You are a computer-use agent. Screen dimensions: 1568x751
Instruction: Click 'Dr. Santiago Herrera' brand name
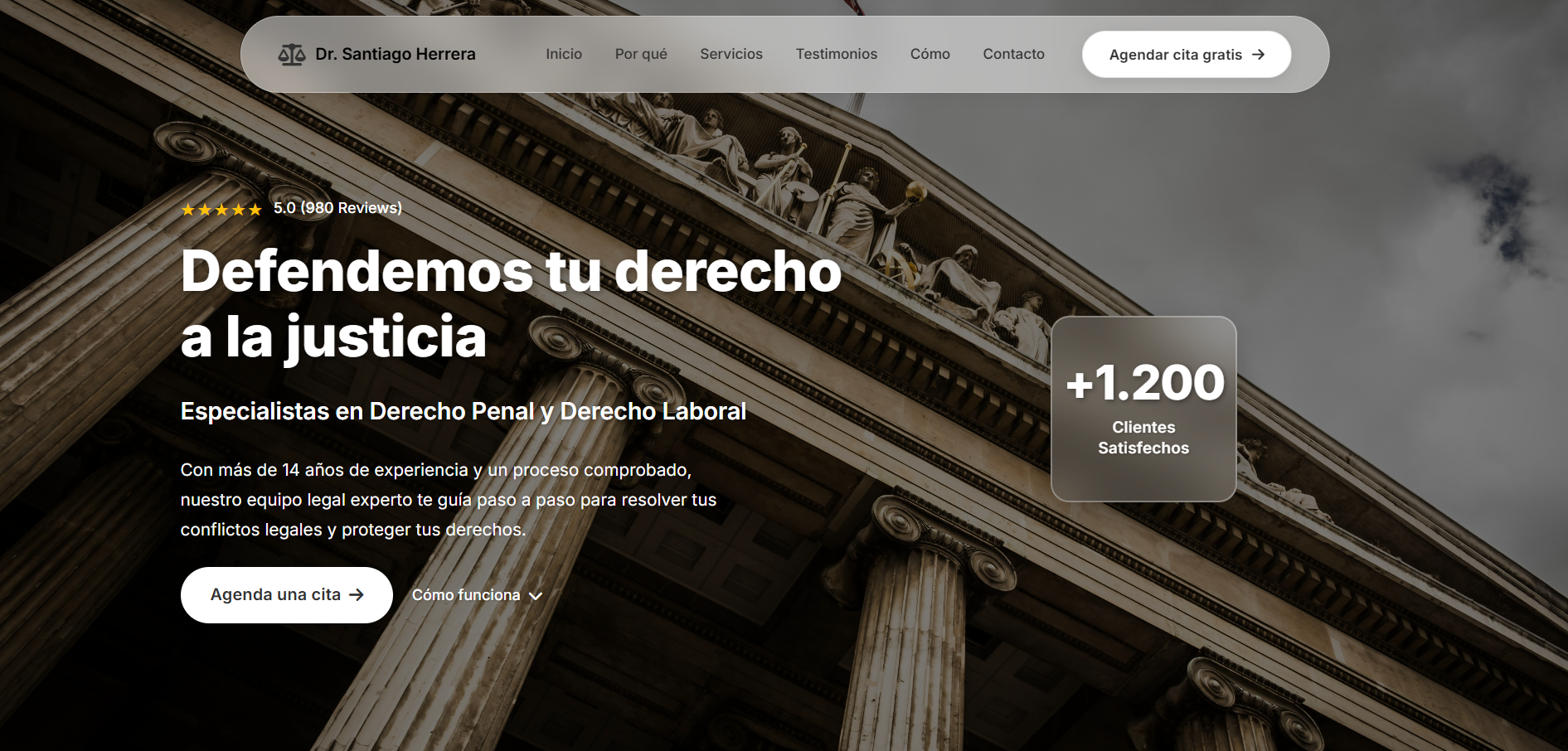[x=396, y=54]
